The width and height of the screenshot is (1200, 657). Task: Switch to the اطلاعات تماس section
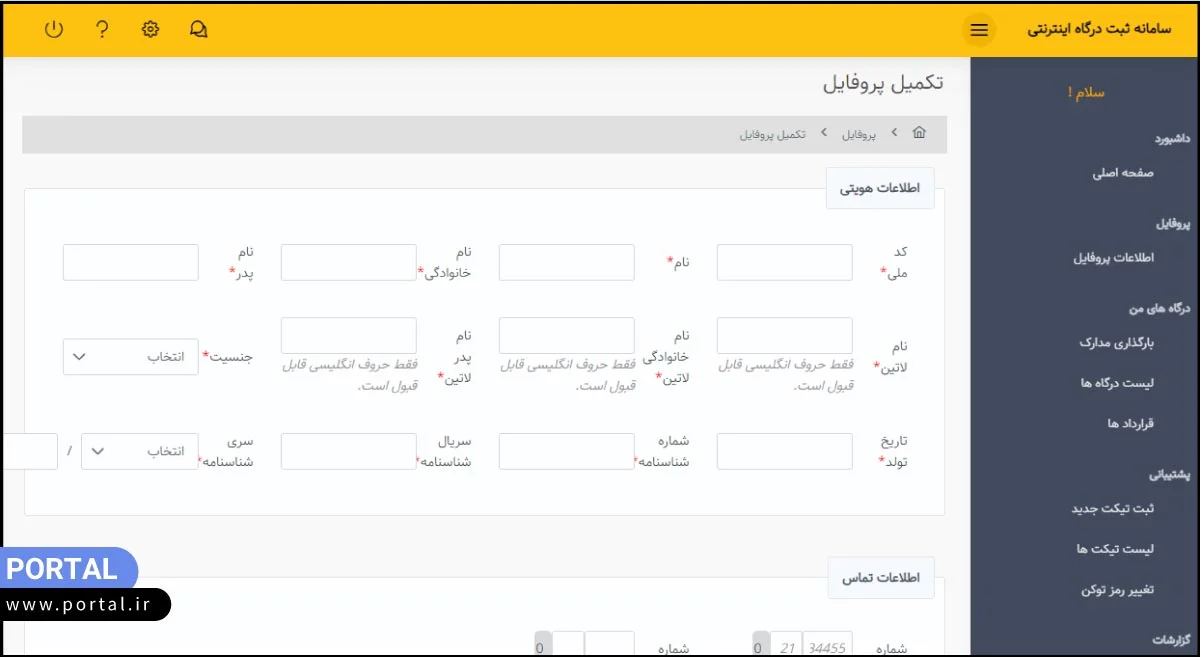coord(880,578)
